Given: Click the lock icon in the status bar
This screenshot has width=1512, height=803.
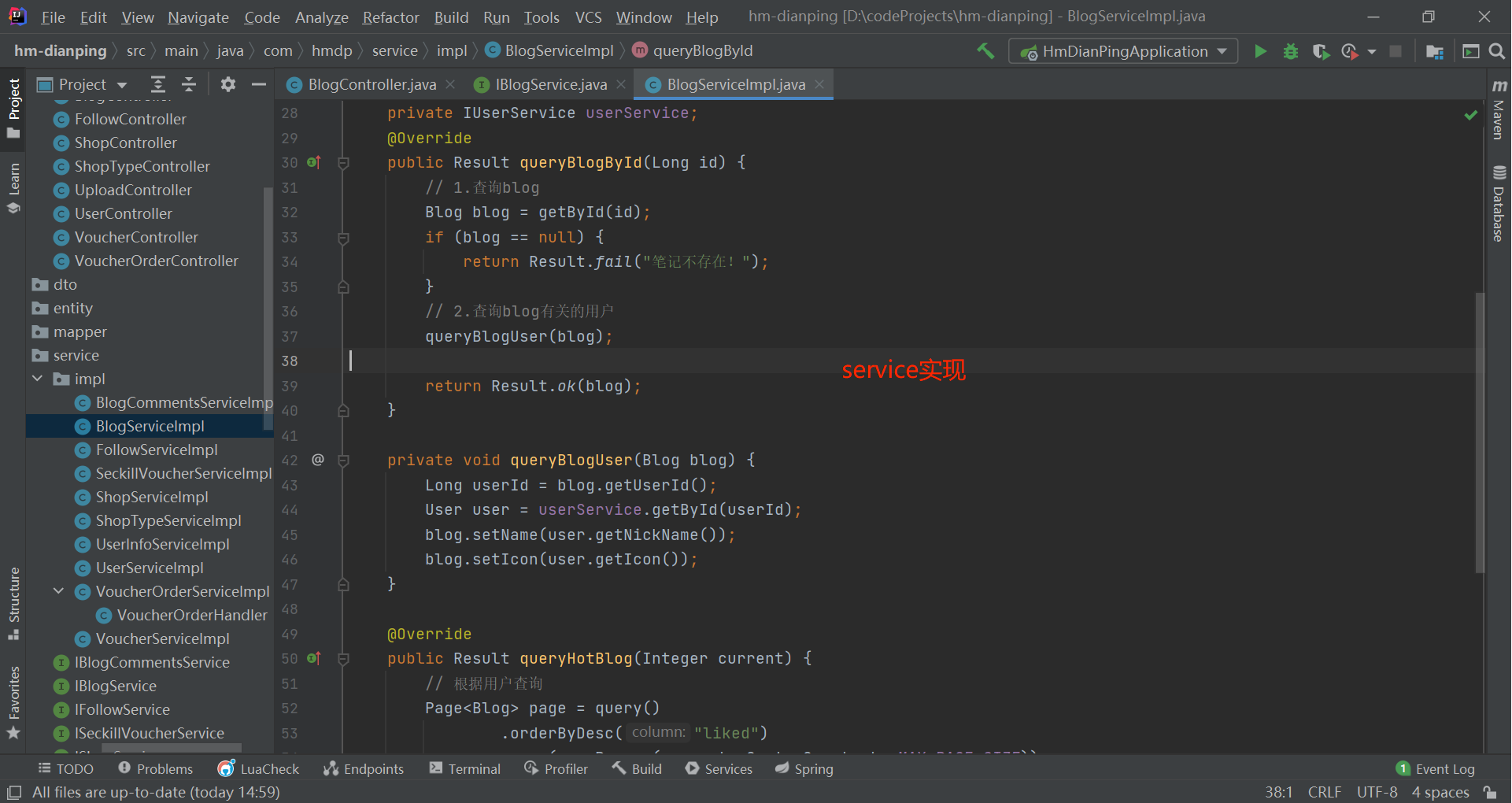Looking at the screenshot, I should (x=1489, y=792).
